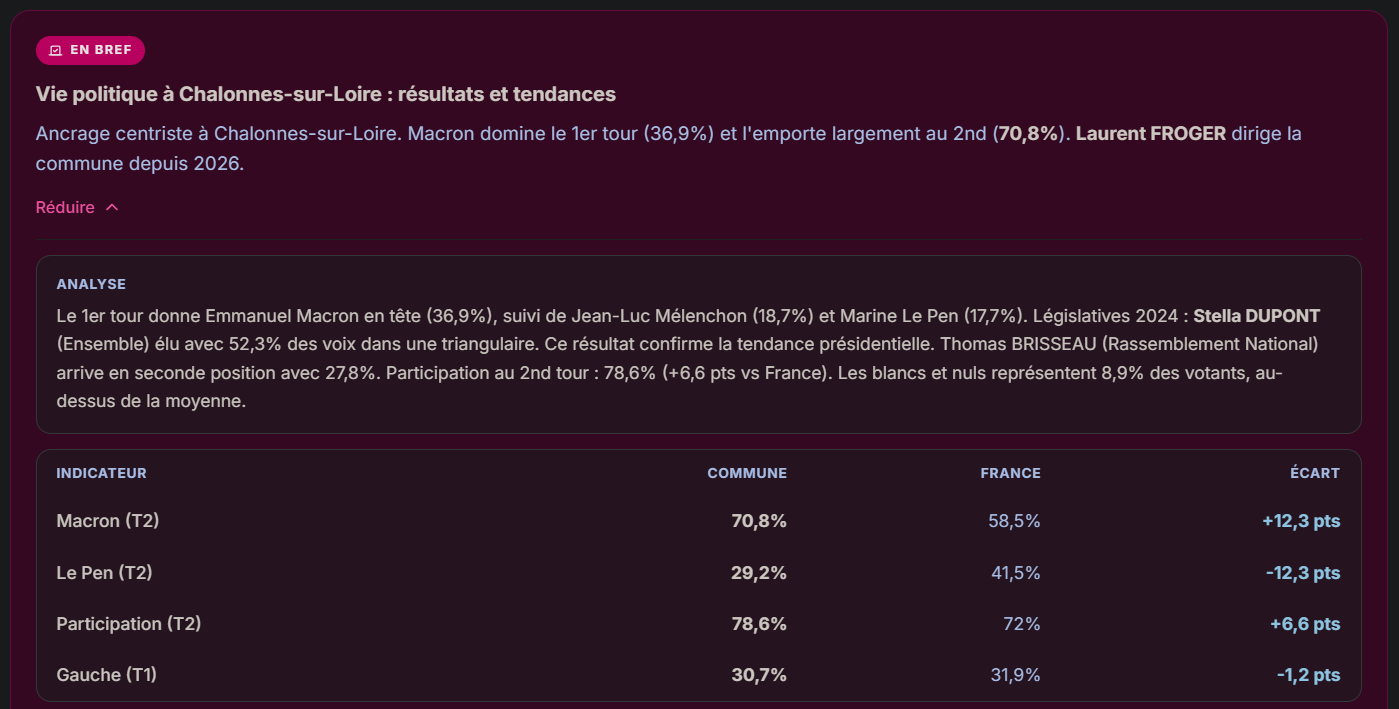Click the icon in the EN BREF badge

[56, 50]
